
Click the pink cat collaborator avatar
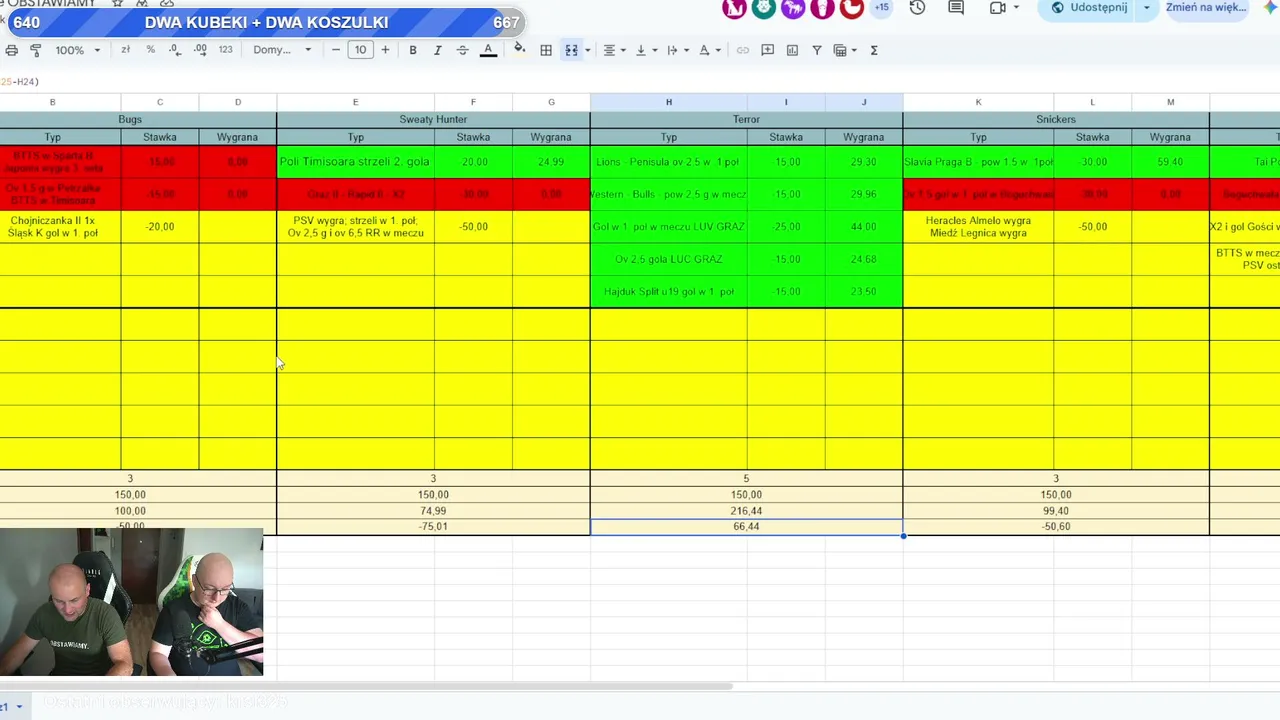(735, 8)
